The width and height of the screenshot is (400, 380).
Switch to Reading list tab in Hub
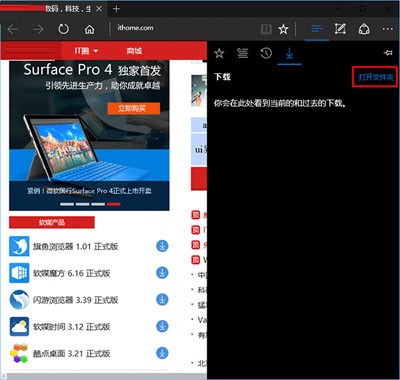coord(243,53)
